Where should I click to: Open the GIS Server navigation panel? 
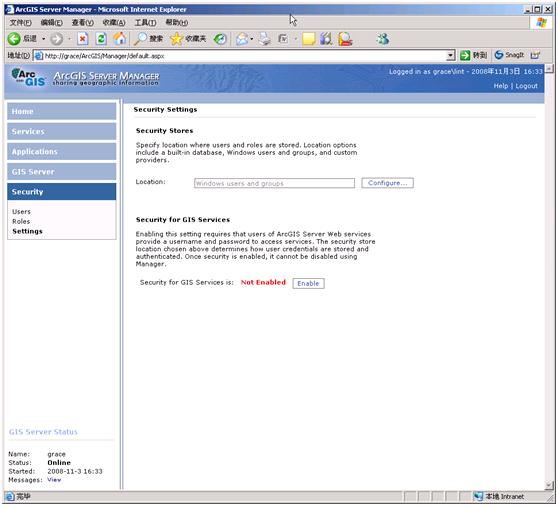[x=62, y=172]
